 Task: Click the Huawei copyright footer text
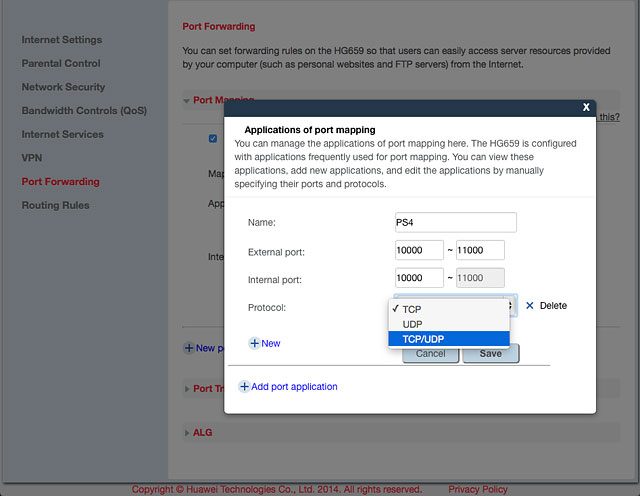pos(277,489)
